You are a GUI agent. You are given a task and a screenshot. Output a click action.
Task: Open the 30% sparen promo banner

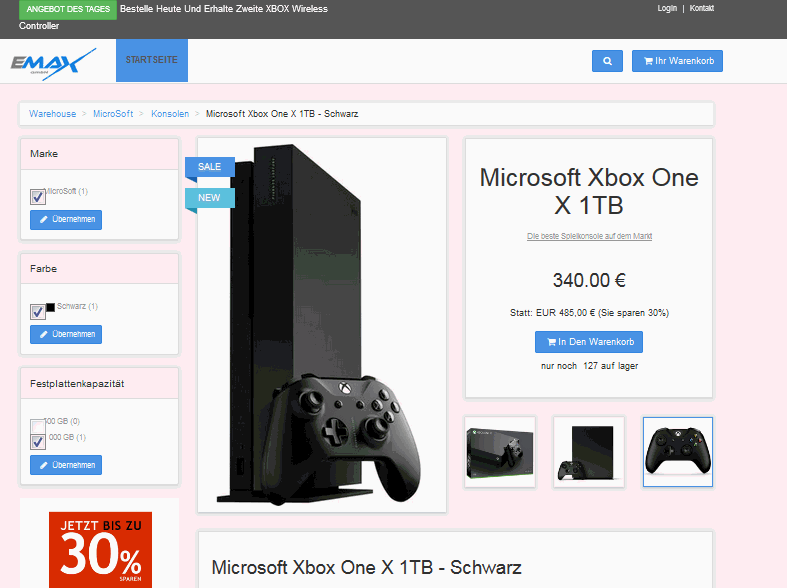pyautogui.click(x=100, y=550)
